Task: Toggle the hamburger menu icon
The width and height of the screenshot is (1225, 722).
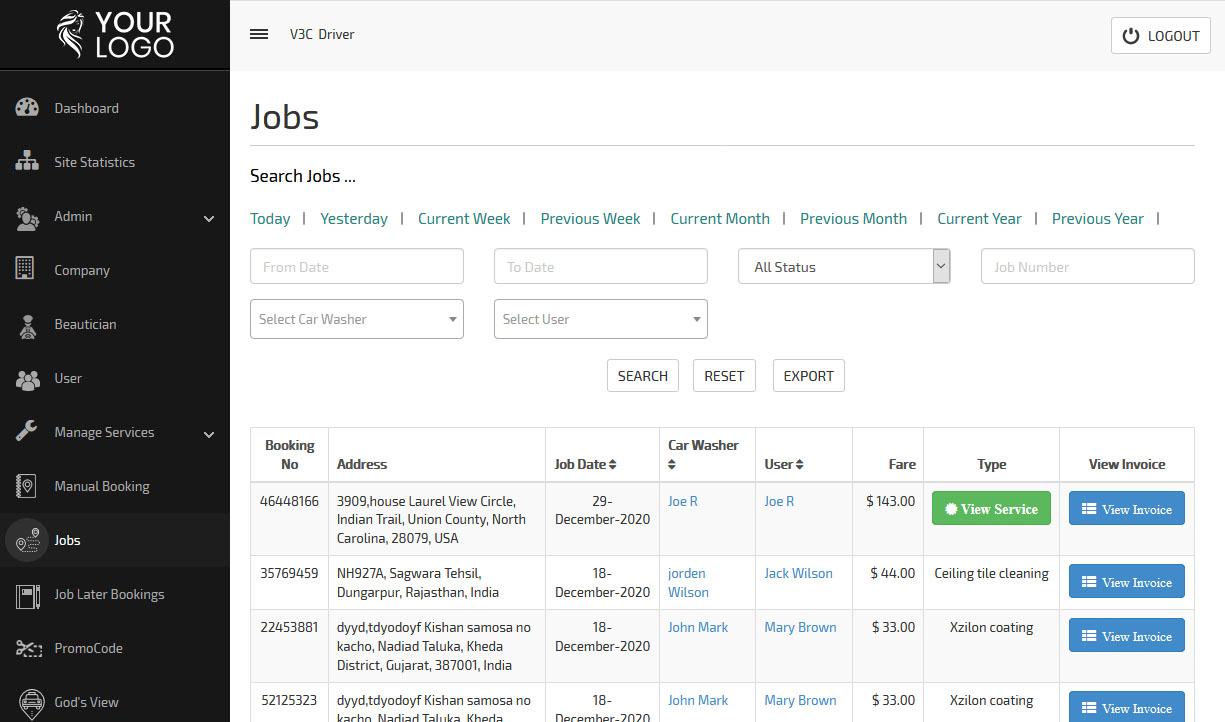Action: 259,34
